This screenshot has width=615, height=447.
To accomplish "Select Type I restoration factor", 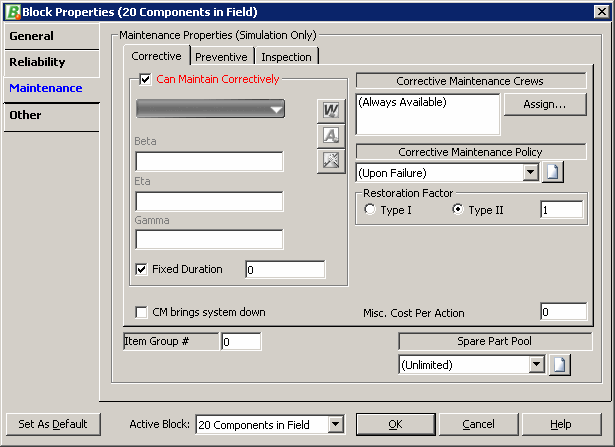I will 370,209.
